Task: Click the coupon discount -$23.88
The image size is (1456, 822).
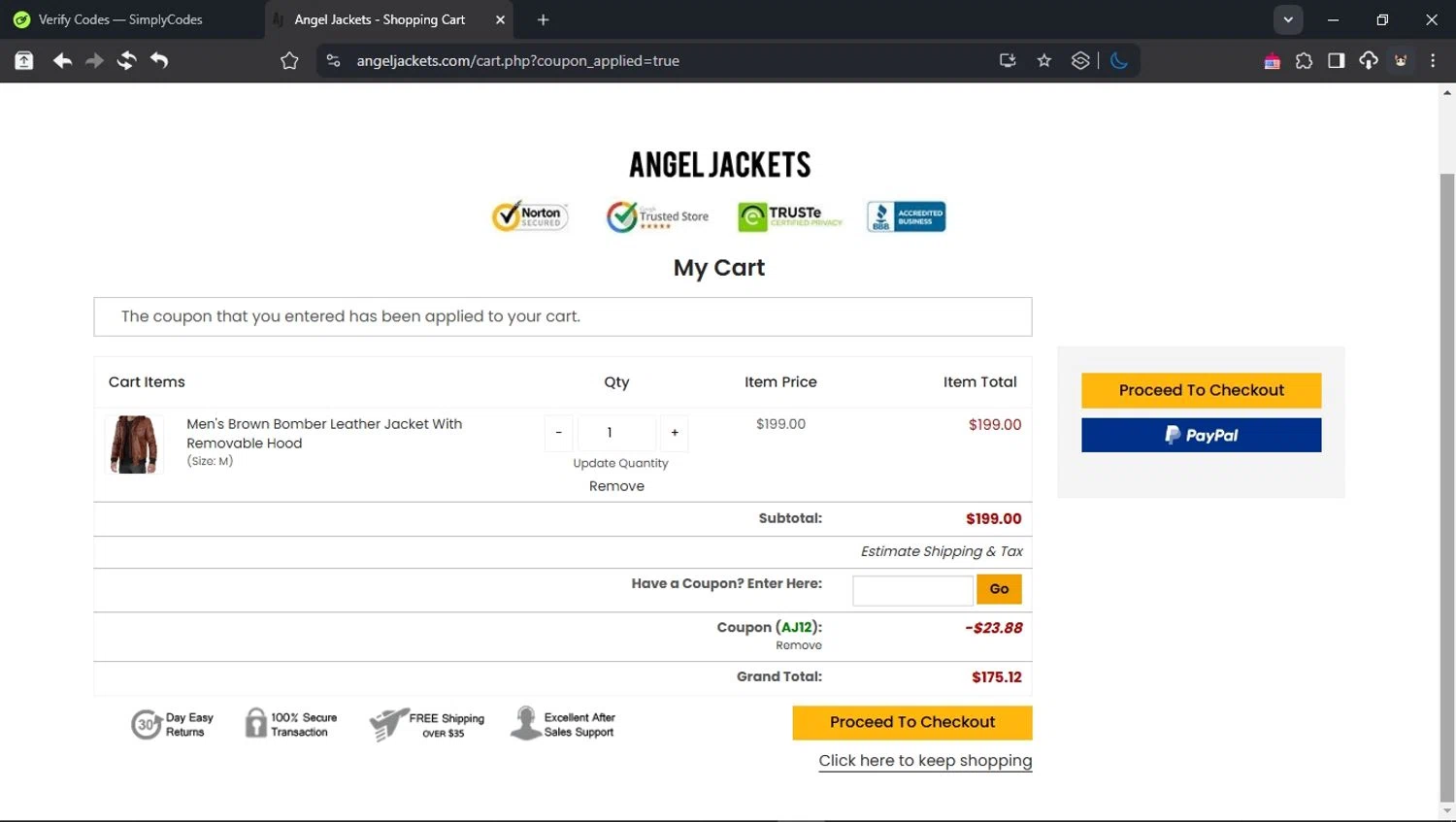Action: pyautogui.click(x=994, y=628)
